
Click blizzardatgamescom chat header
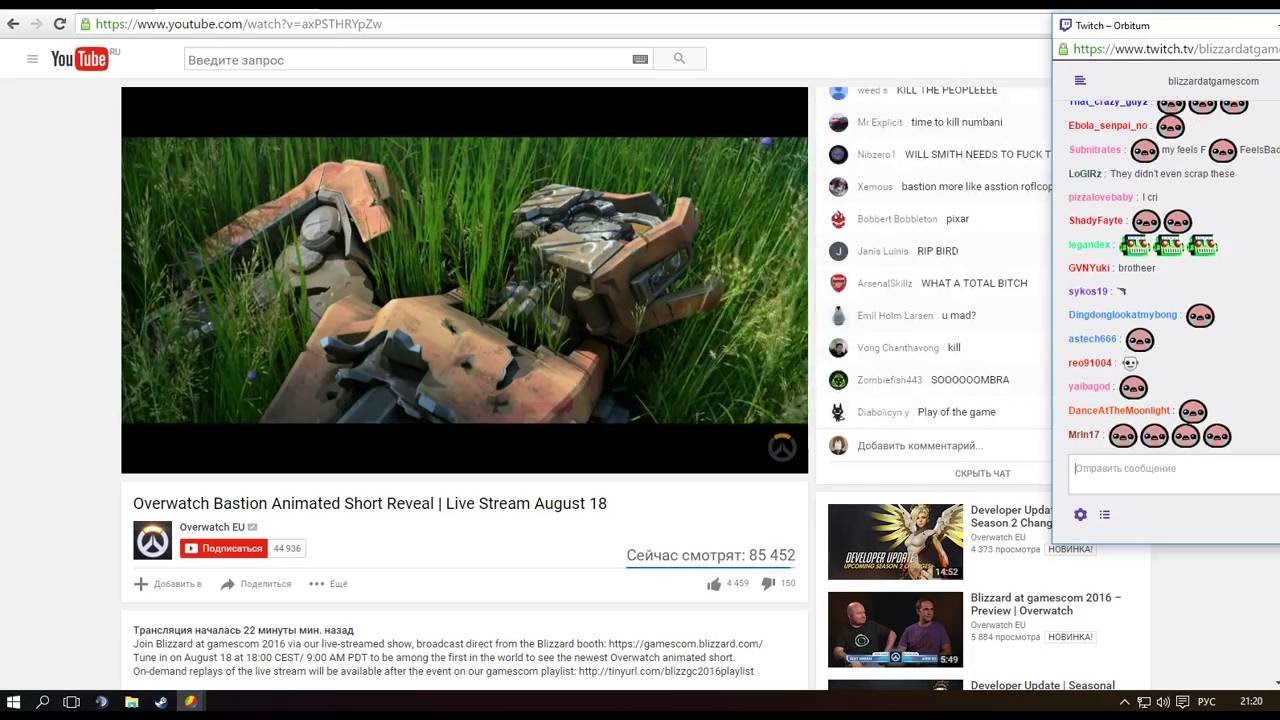(1213, 81)
